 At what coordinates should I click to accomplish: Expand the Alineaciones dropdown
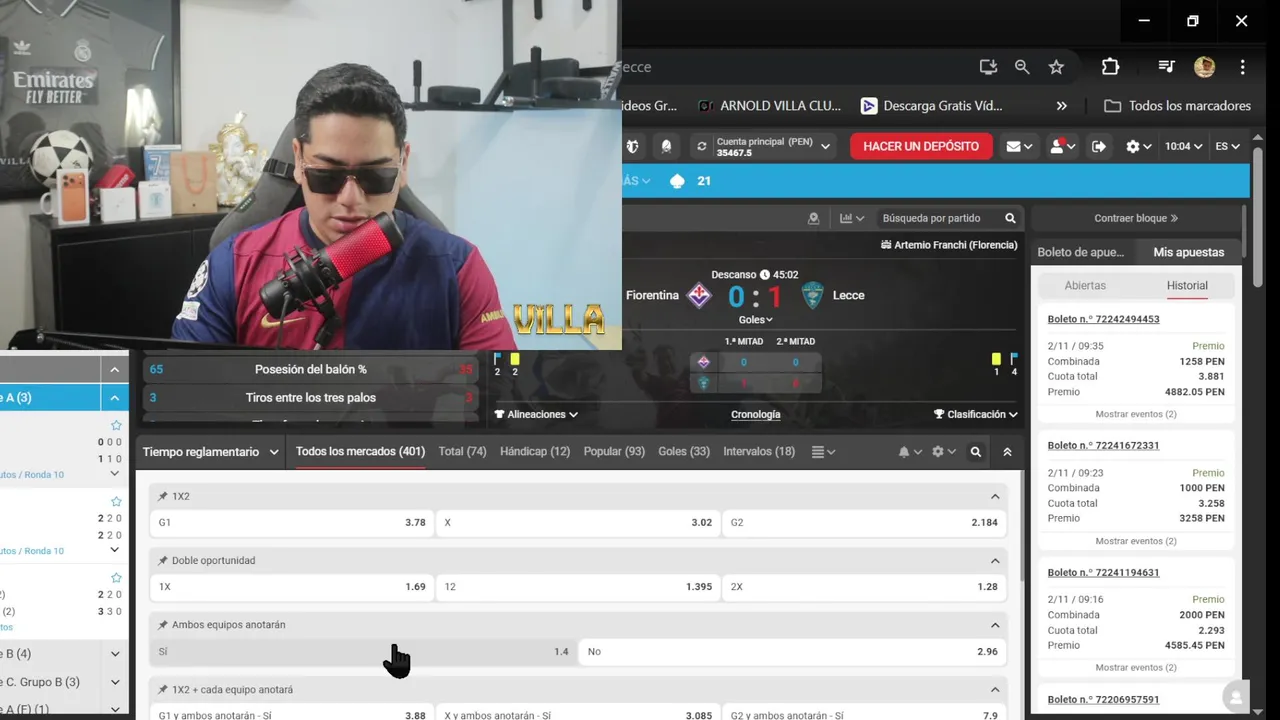pos(536,414)
